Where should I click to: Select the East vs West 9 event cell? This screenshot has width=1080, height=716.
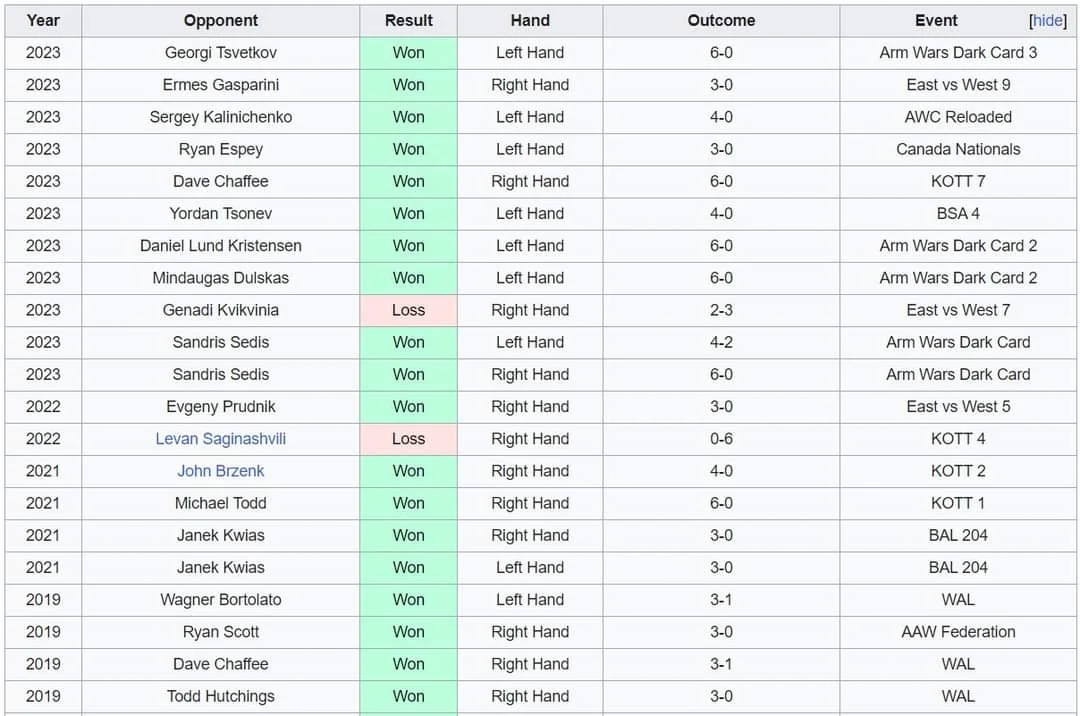957,85
